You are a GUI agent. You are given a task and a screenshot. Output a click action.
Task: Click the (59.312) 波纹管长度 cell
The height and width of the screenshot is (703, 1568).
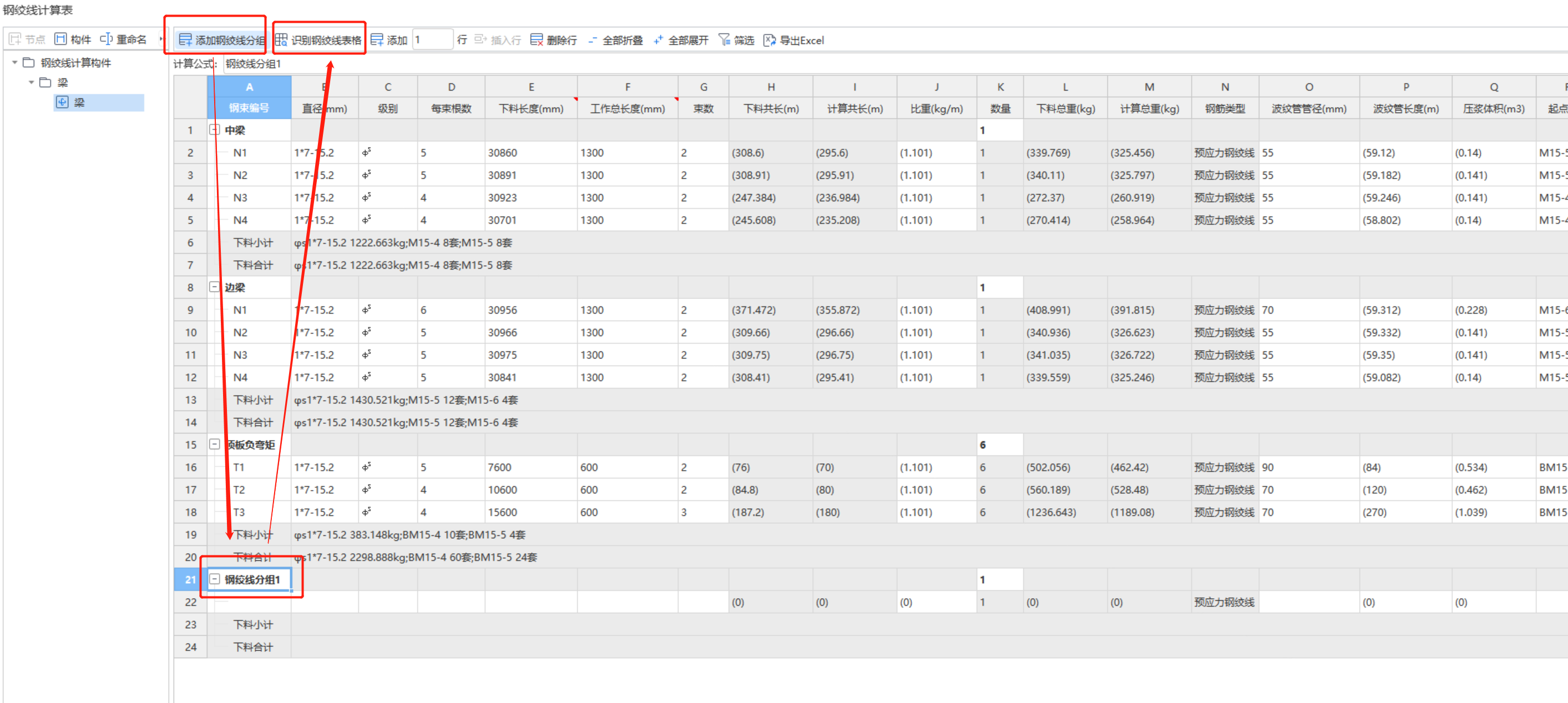[1405, 310]
